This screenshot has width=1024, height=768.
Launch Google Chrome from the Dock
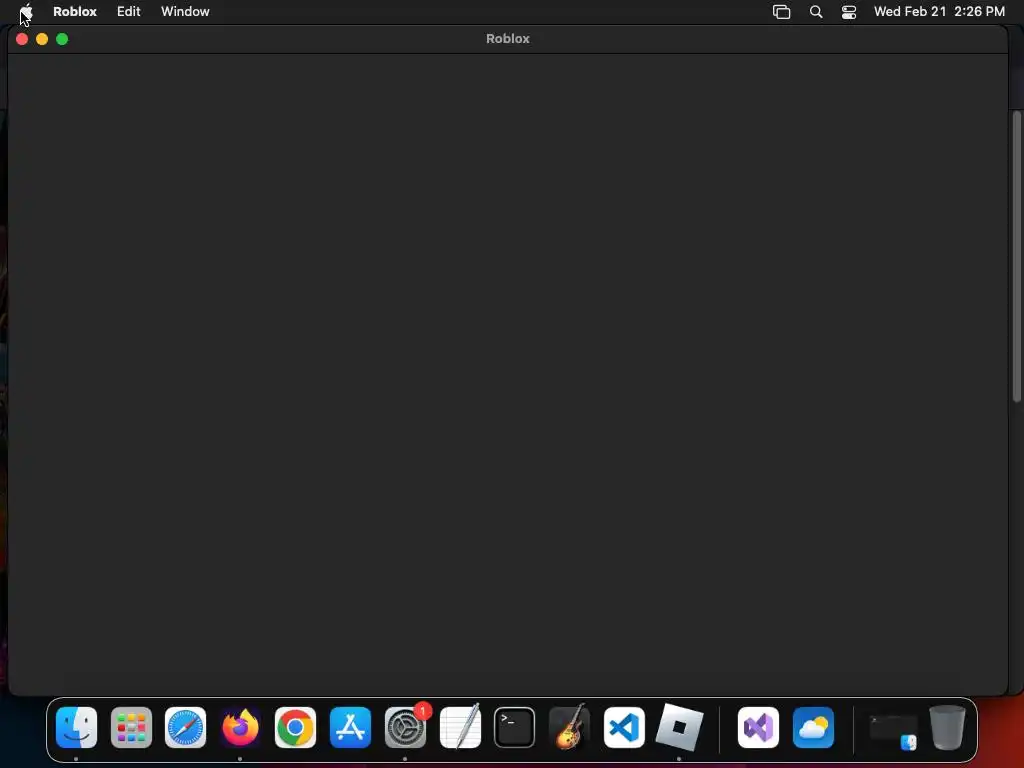point(295,728)
